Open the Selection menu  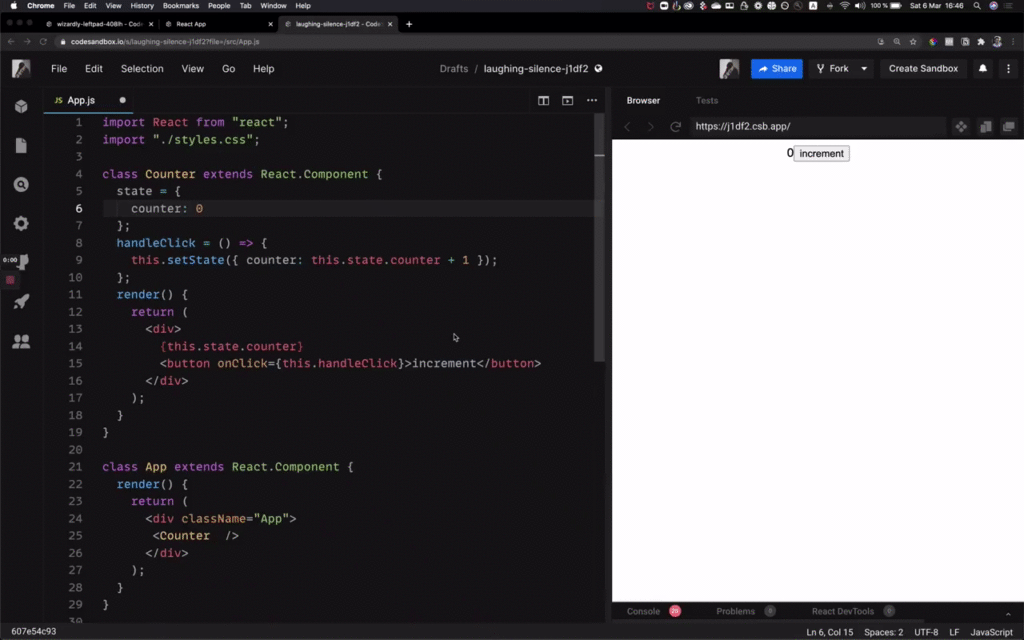point(142,69)
